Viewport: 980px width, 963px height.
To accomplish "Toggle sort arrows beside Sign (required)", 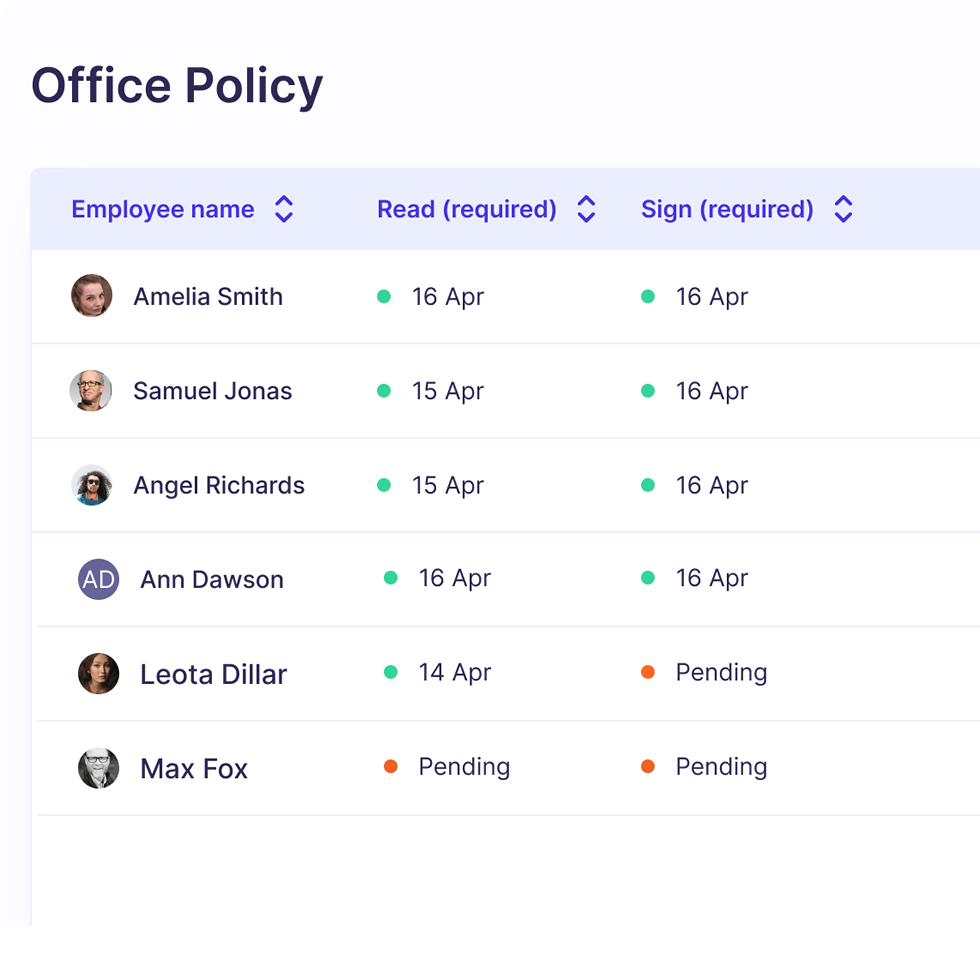I will [843, 209].
